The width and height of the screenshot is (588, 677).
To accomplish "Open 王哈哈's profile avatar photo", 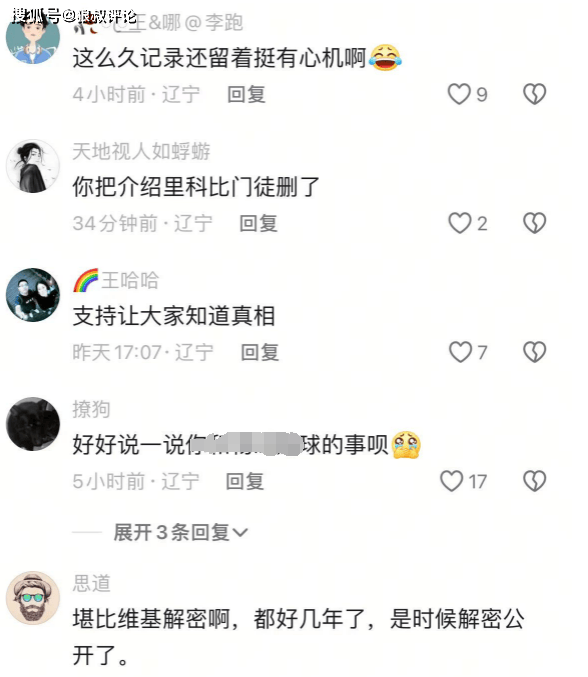I will coord(33,295).
